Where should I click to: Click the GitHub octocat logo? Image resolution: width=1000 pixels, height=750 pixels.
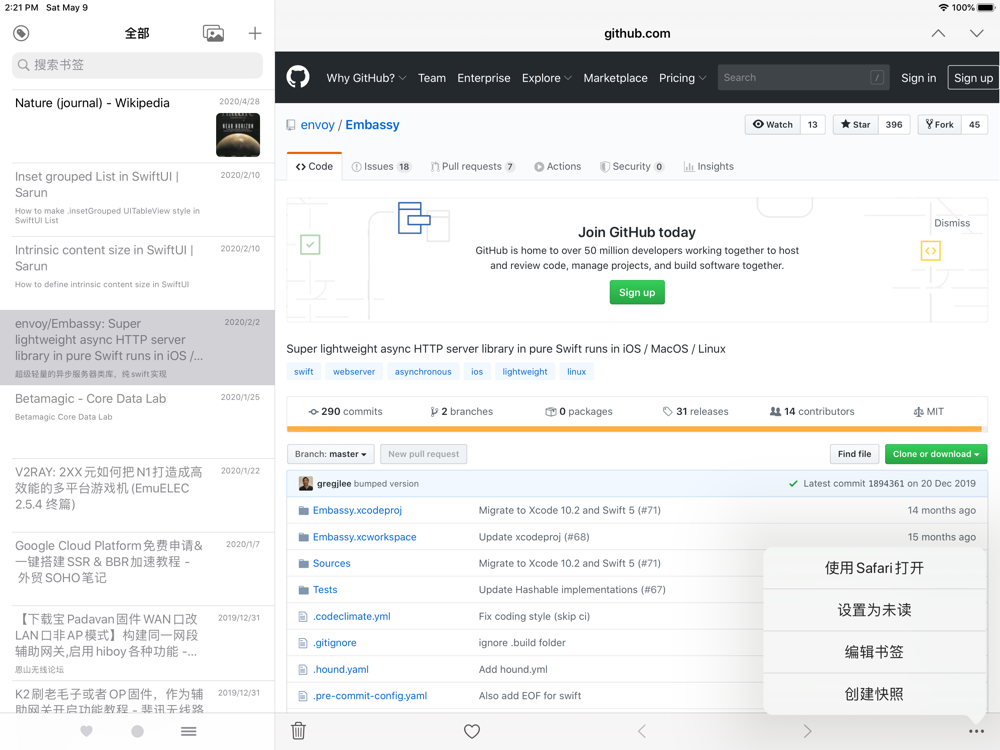point(298,77)
